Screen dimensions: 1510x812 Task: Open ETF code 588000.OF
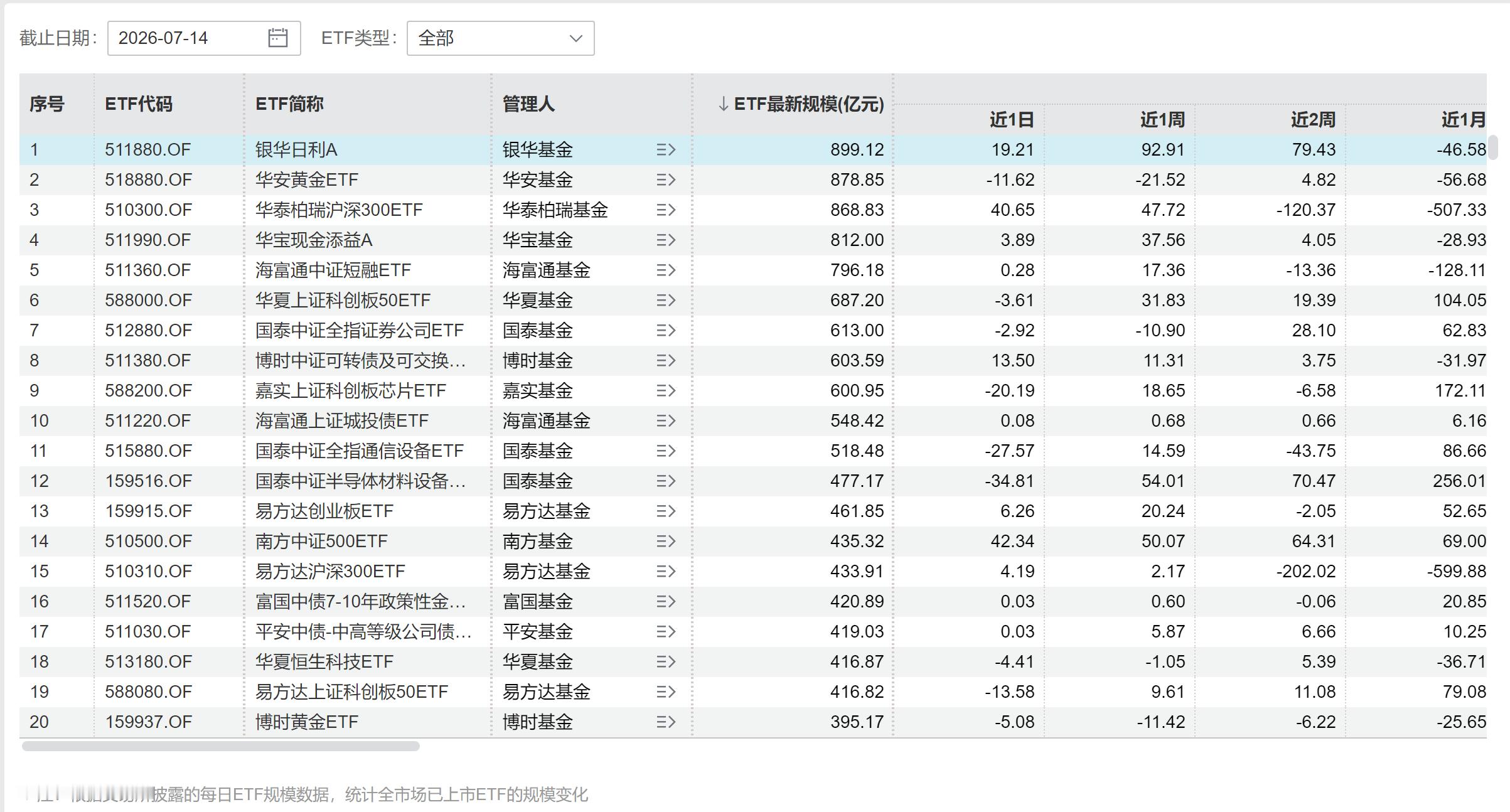[x=148, y=300]
